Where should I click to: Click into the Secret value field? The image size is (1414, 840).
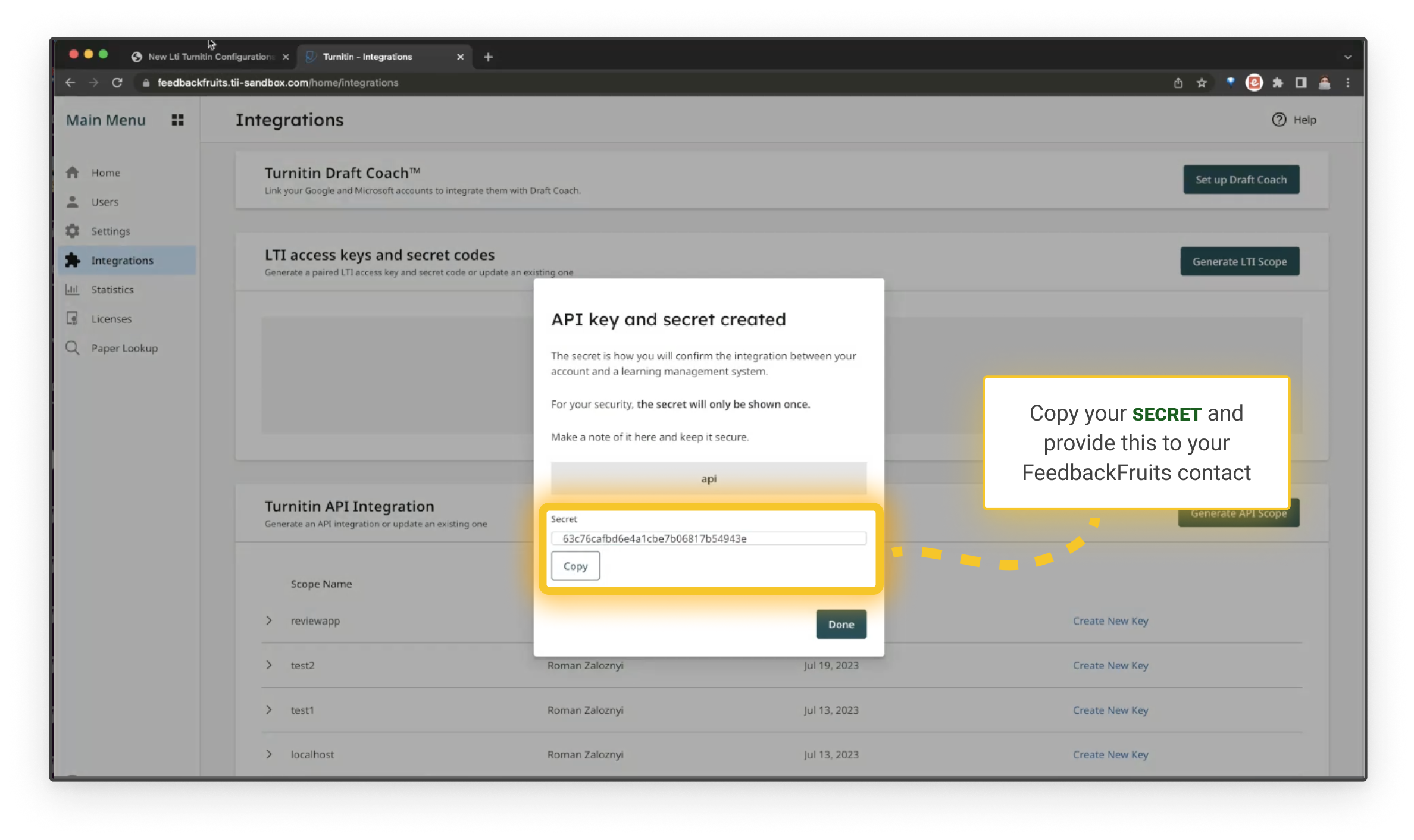point(708,538)
